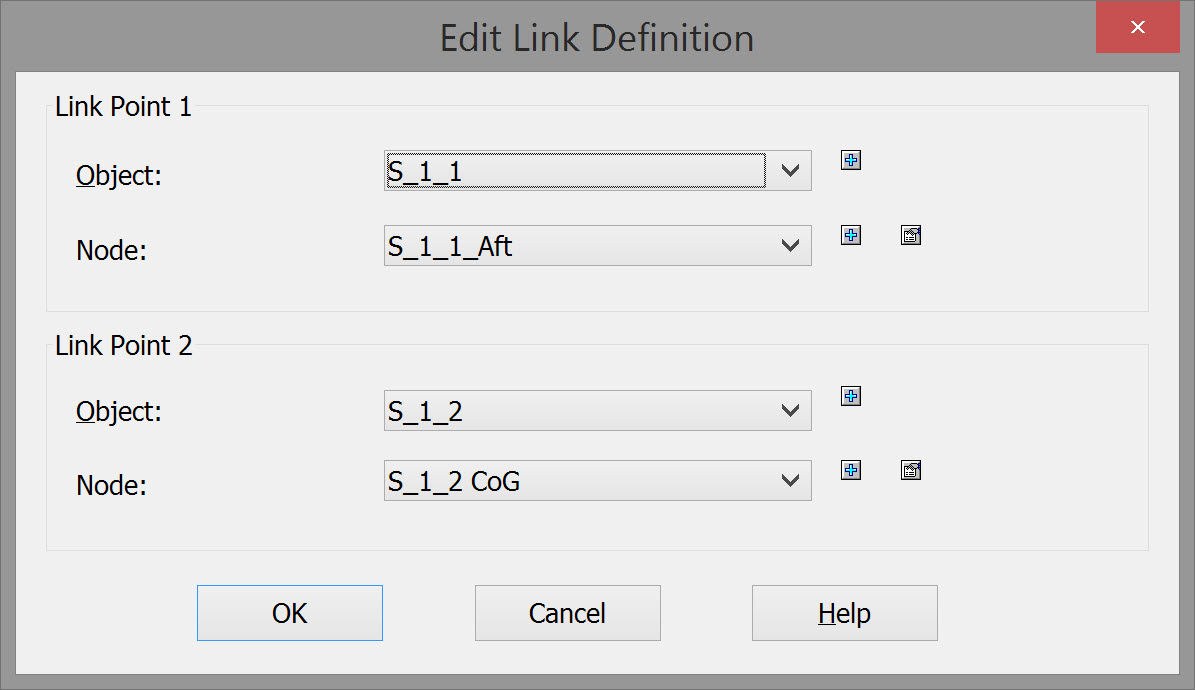Open properties icon for Link Point 1 Node
This screenshot has width=1195, height=690.
[911, 235]
